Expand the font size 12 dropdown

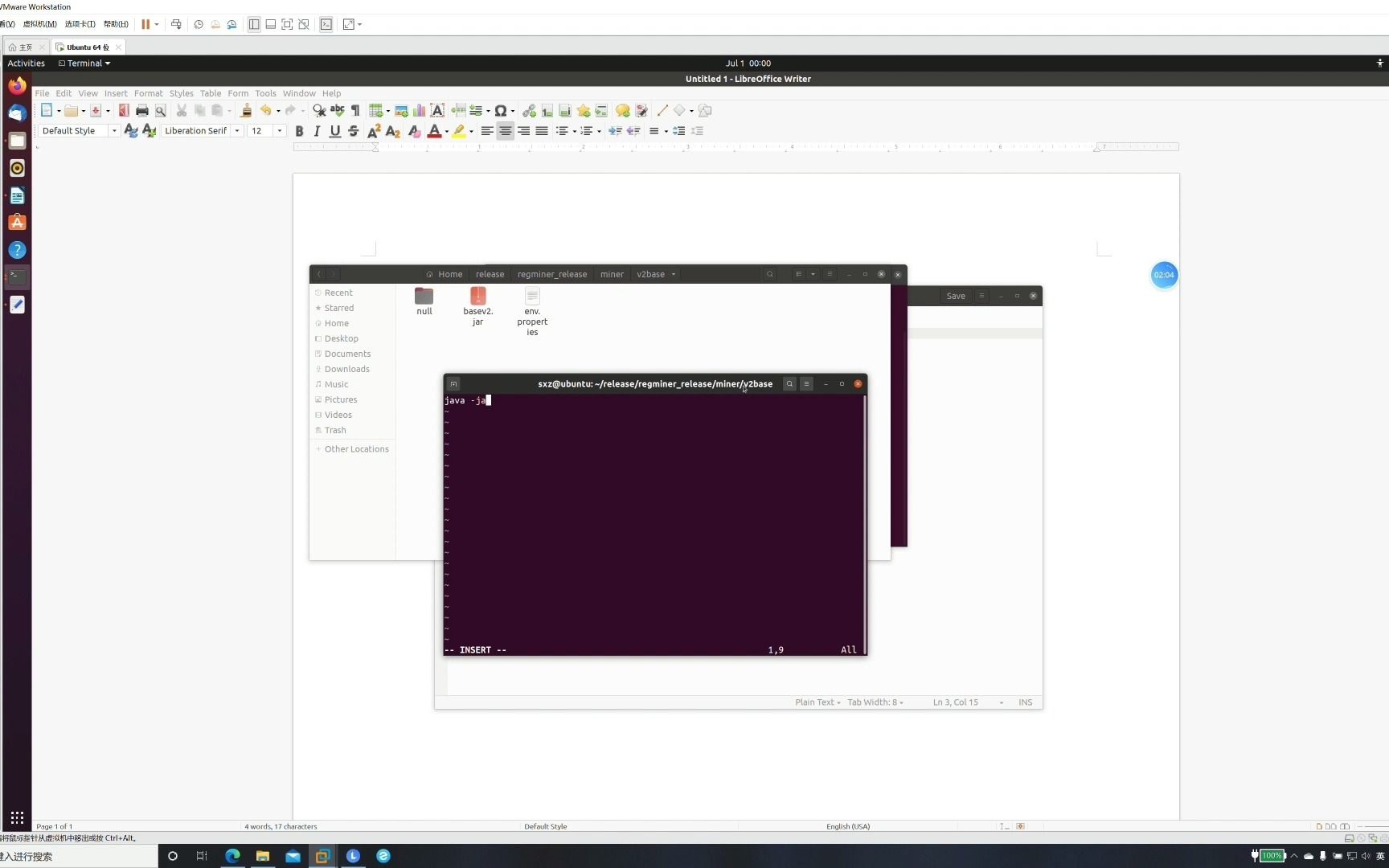pyautogui.click(x=280, y=131)
